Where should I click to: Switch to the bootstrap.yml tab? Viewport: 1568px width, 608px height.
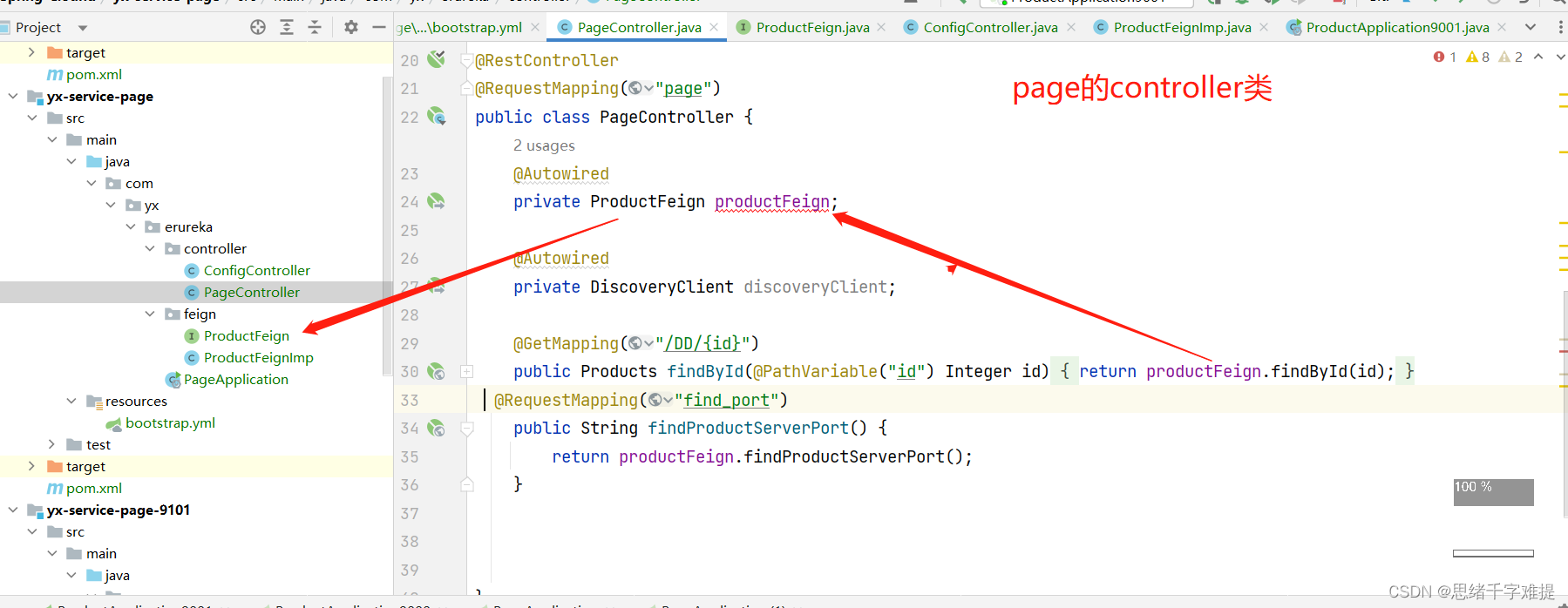coord(461,27)
